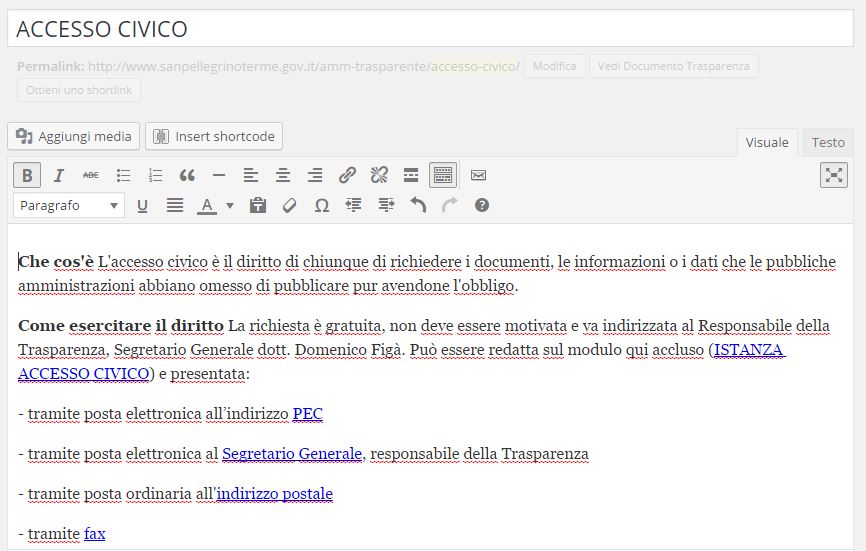Insert a numbered list
Screen dimensions: 866x551
click(x=155, y=176)
